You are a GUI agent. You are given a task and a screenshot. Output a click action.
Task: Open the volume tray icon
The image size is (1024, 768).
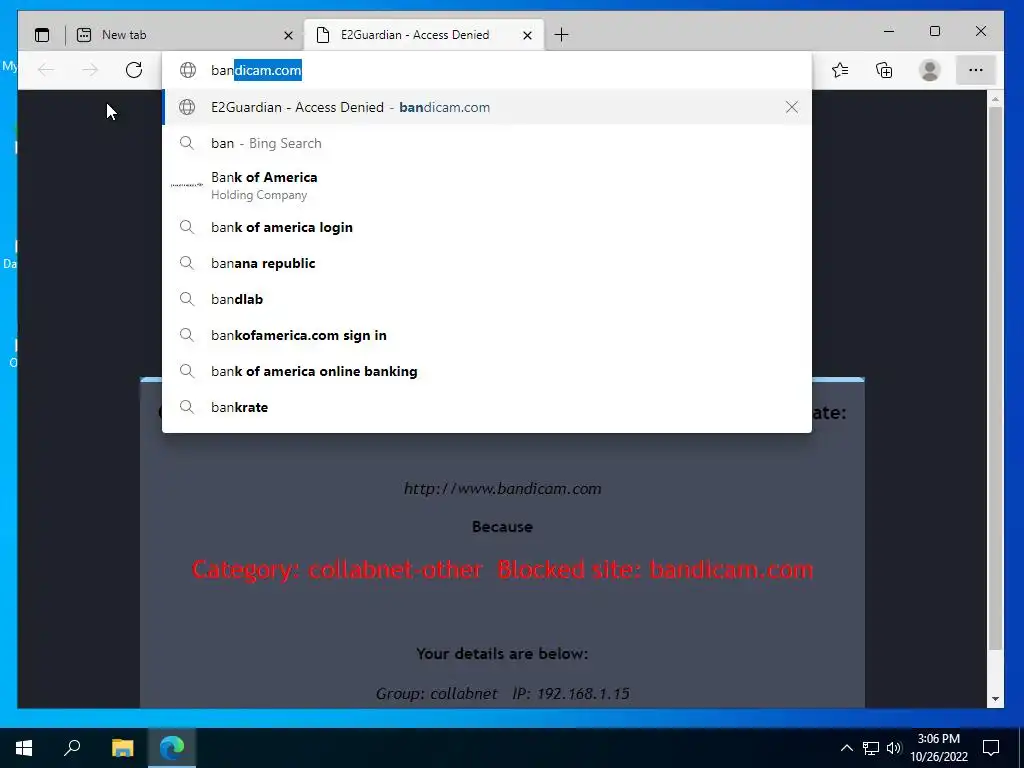(894, 748)
